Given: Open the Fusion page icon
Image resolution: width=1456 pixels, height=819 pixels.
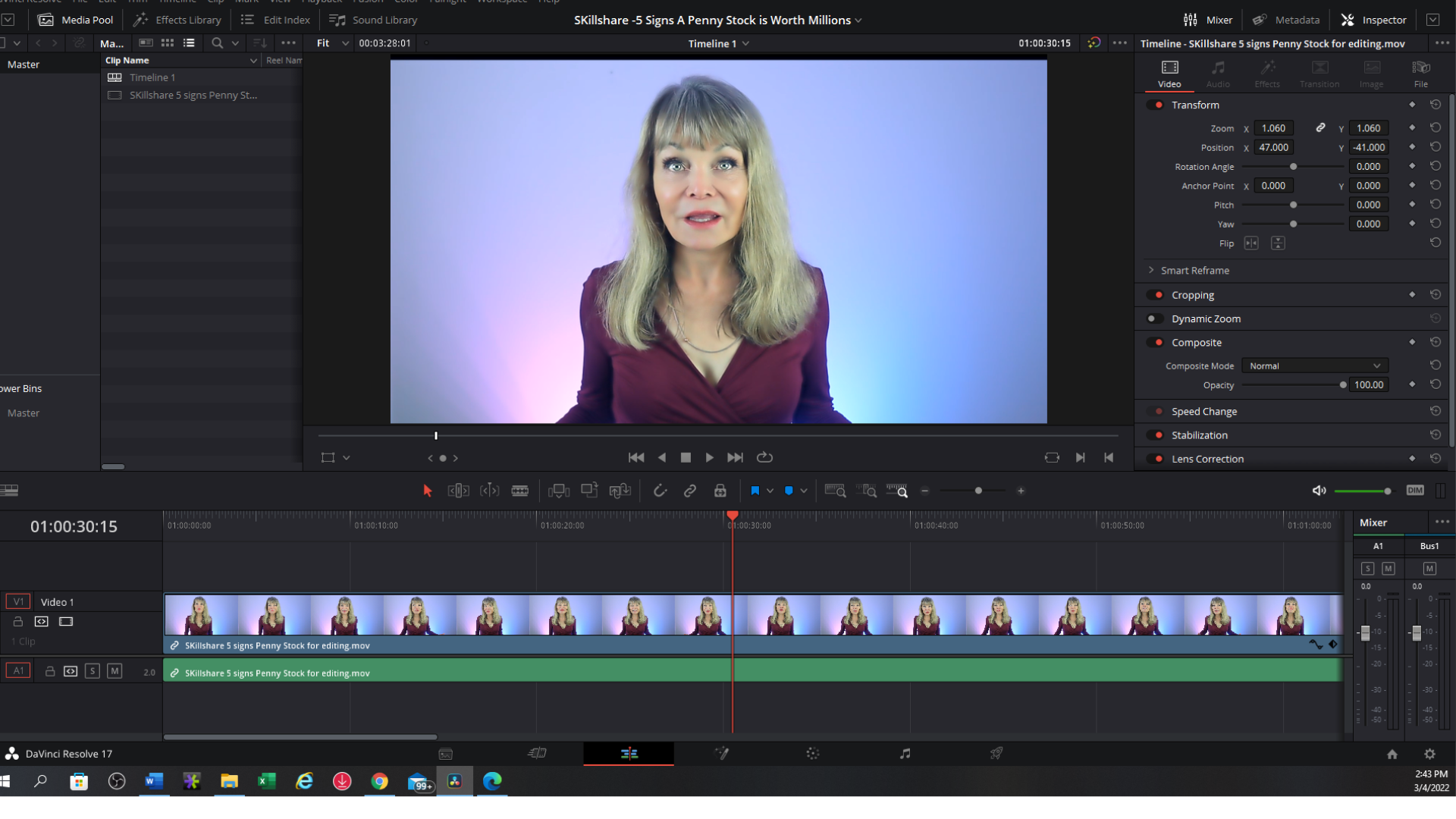Looking at the screenshot, I should coord(722,753).
